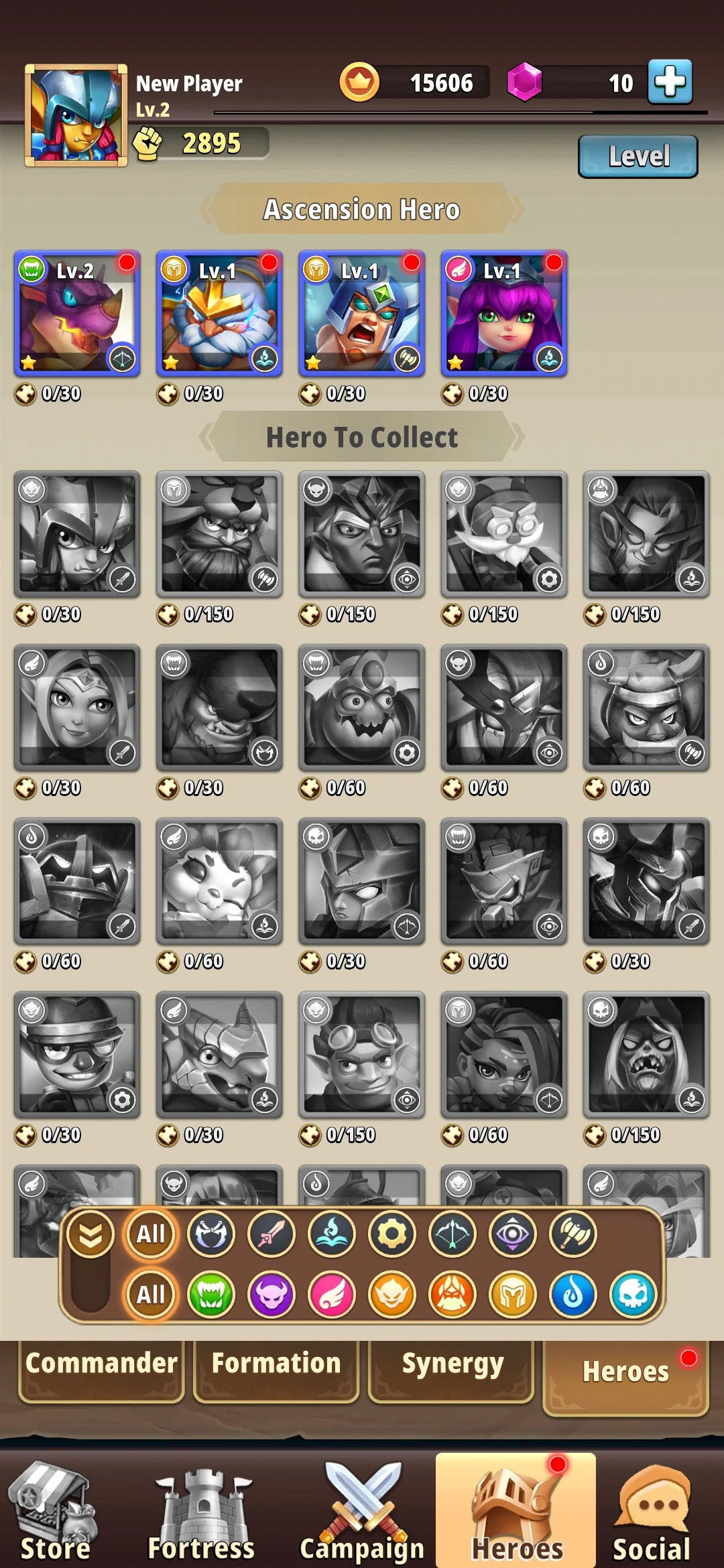Collapse the filter bar with double chevron
This screenshot has height=1568, width=724.
click(x=90, y=1234)
